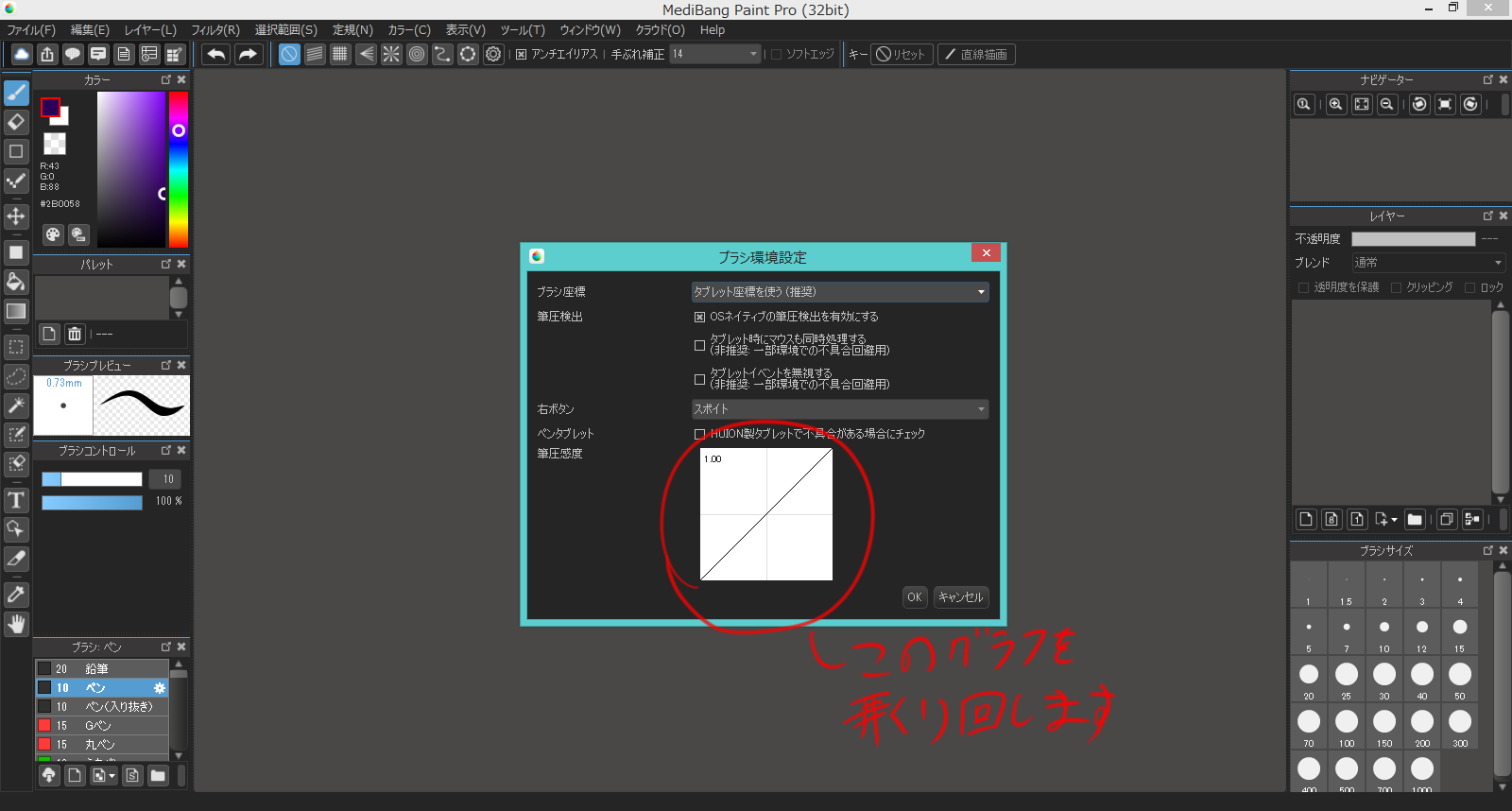Select the Hand pan tool
Image resolution: width=1512 pixels, height=811 pixels.
click(x=16, y=624)
